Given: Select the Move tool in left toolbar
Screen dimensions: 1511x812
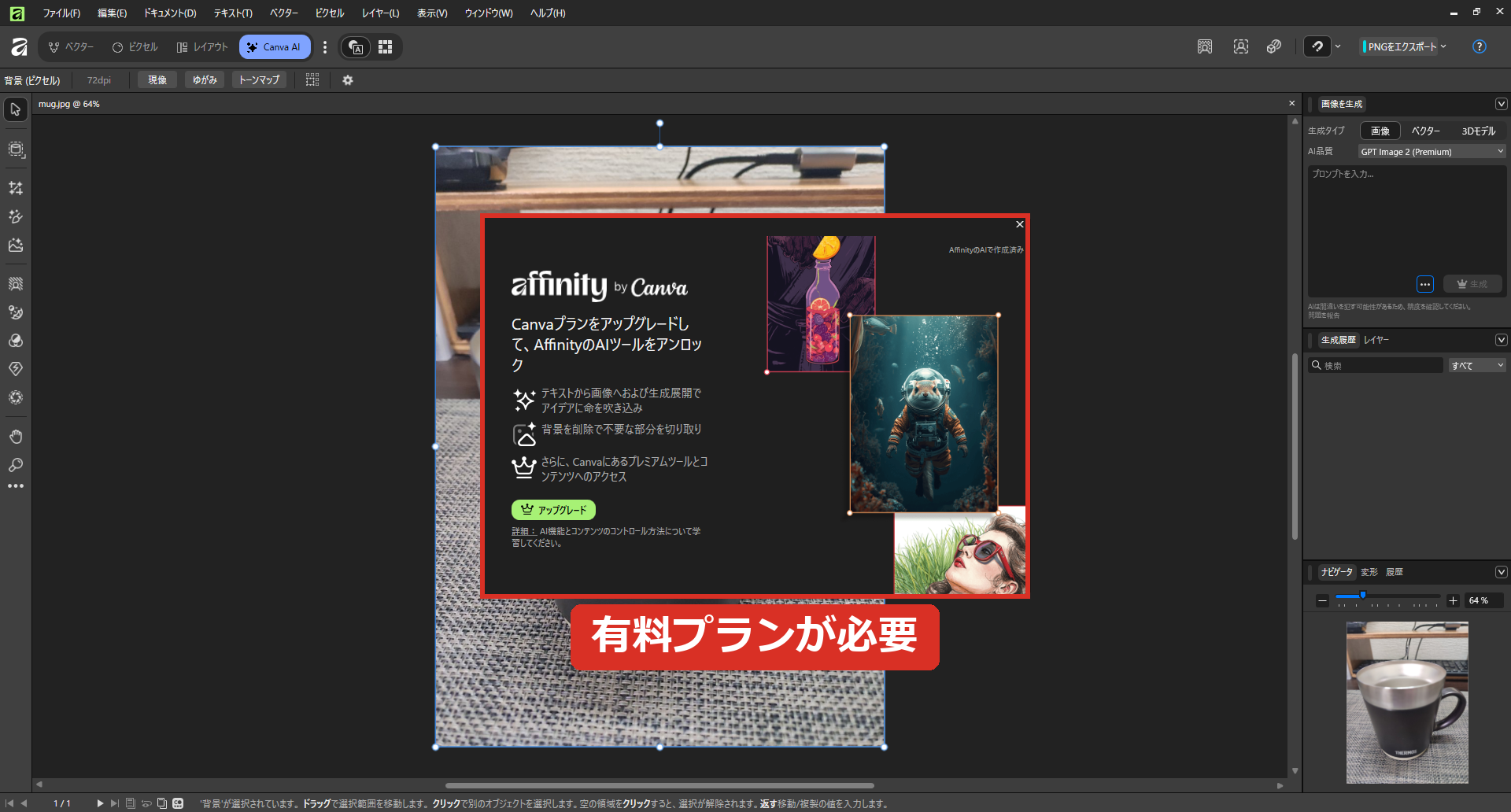Looking at the screenshot, I should point(16,109).
